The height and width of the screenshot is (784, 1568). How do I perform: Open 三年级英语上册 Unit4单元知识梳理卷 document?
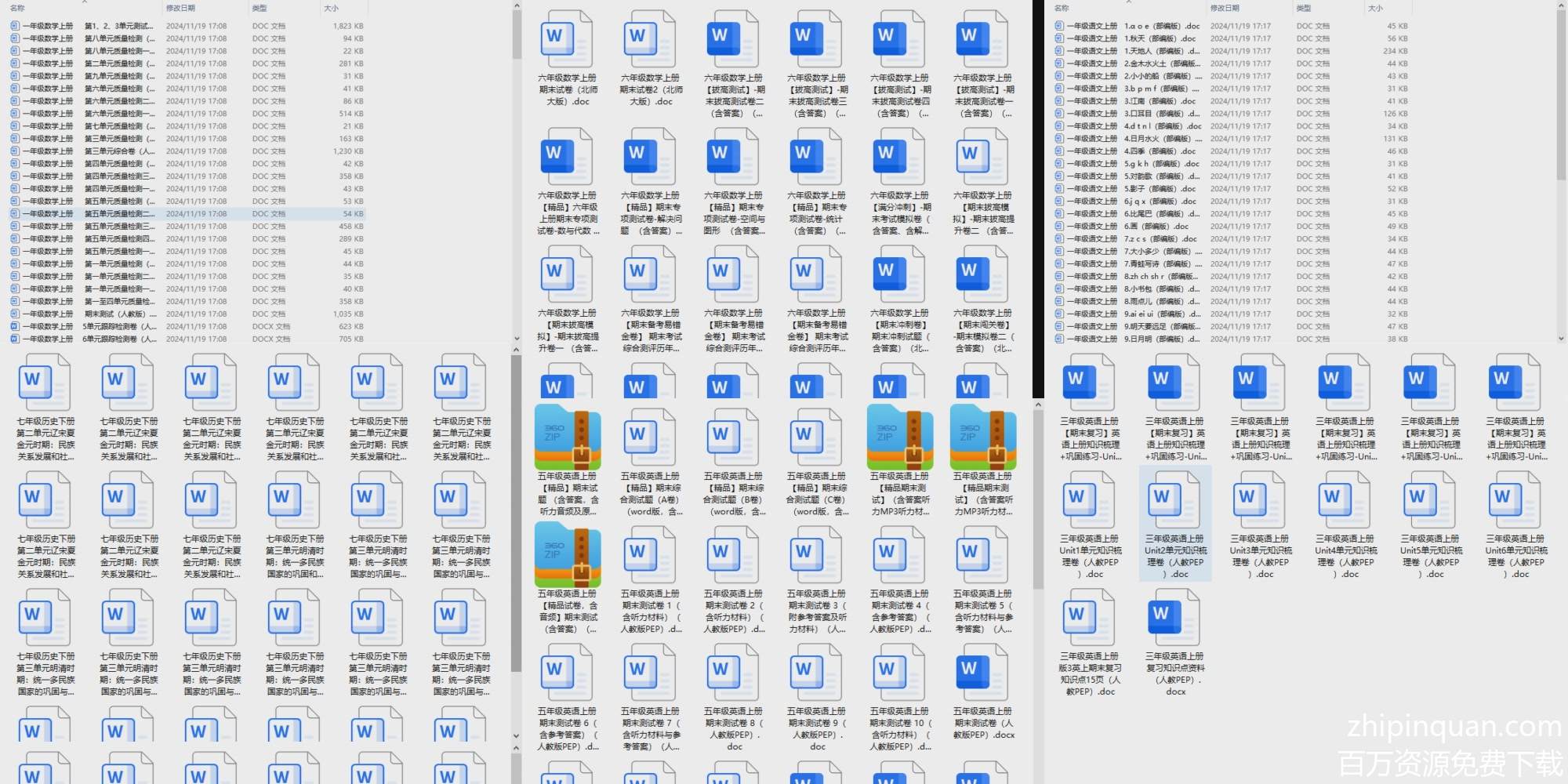(x=1344, y=500)
